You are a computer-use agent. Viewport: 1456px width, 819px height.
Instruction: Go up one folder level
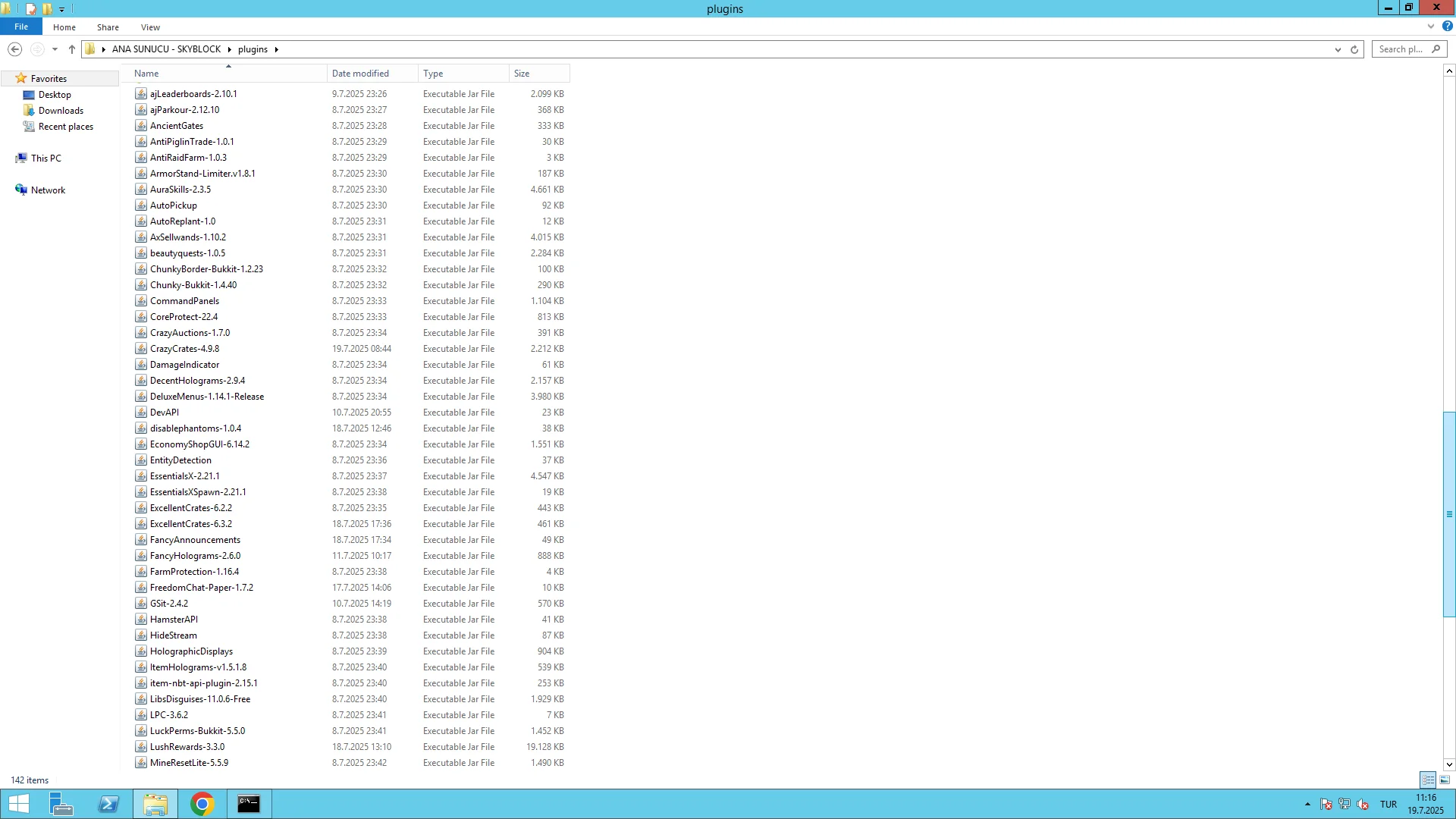(72, 49)
